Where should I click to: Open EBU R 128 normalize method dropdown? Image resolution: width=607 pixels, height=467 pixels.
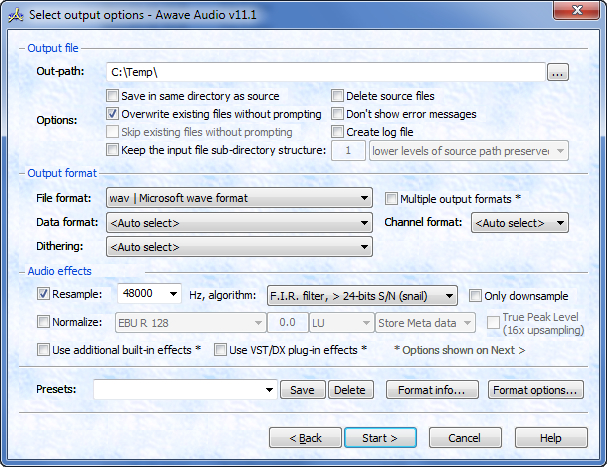(x=190, y=323)
